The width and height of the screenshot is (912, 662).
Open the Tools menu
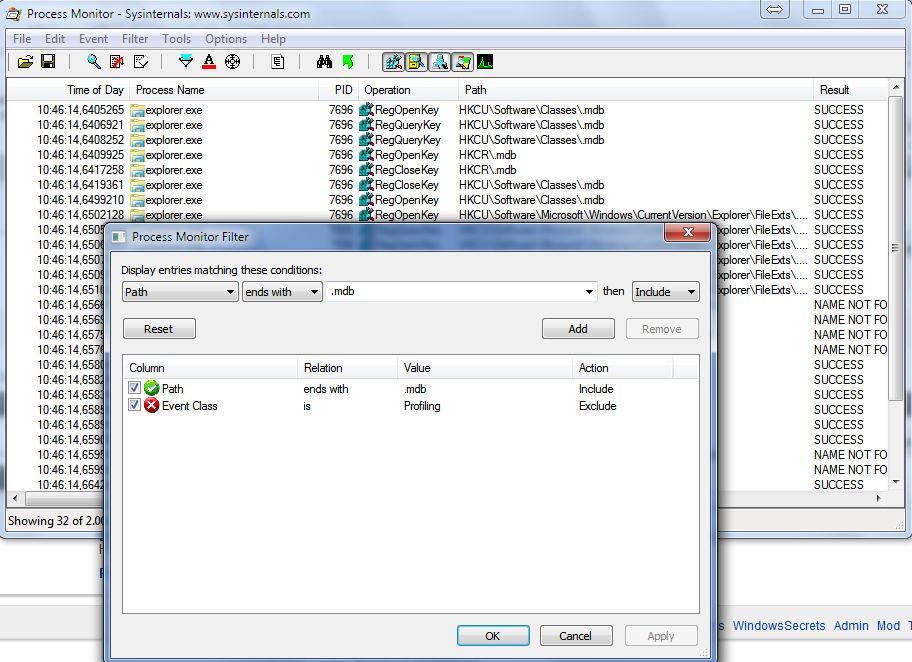tap(176, 39)
